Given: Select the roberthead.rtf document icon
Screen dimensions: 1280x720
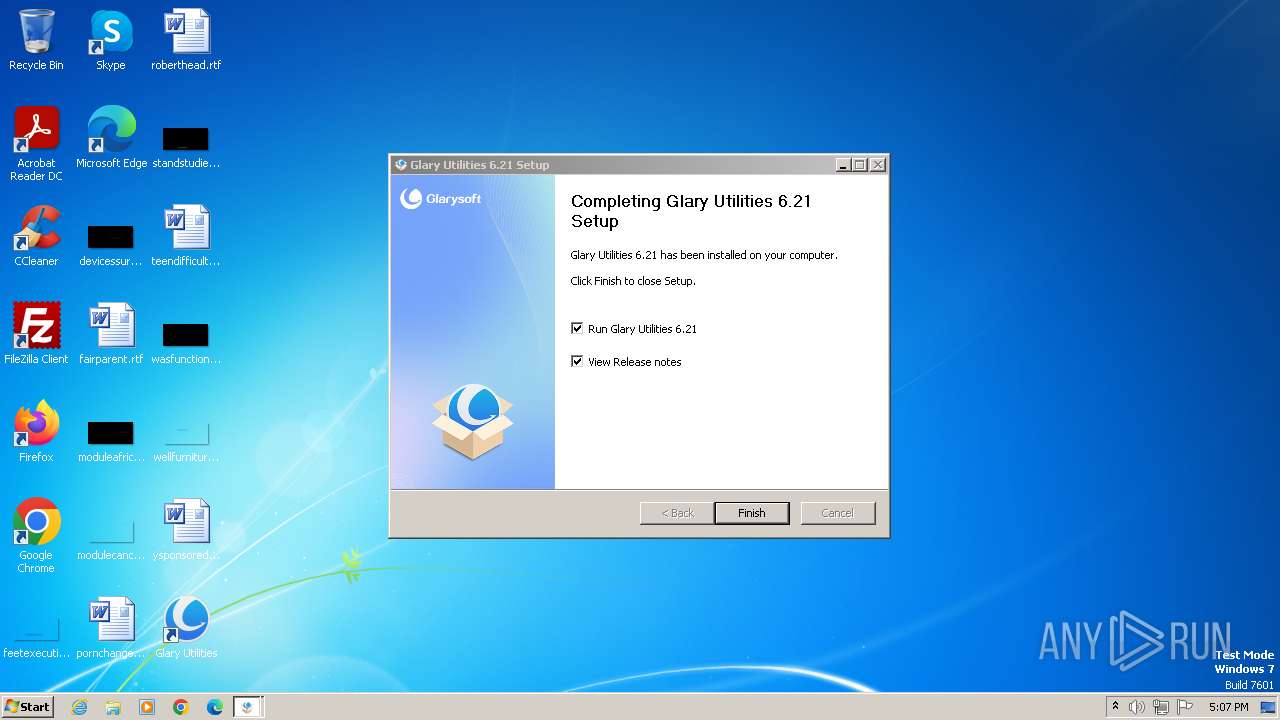Looking at the screenshot, I should [x=186, y=40].
